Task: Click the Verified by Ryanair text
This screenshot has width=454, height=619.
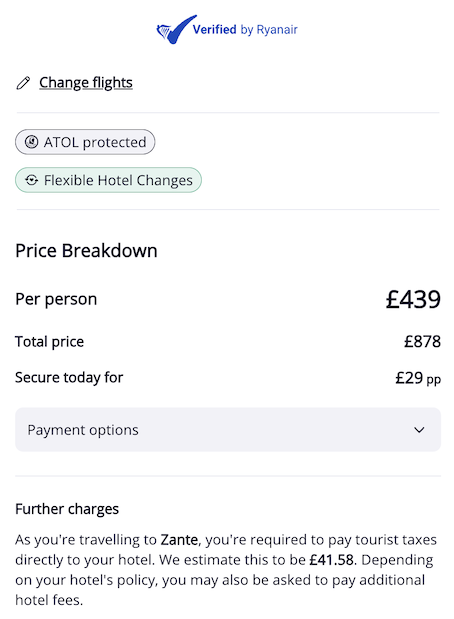Action: coord(245,30)
